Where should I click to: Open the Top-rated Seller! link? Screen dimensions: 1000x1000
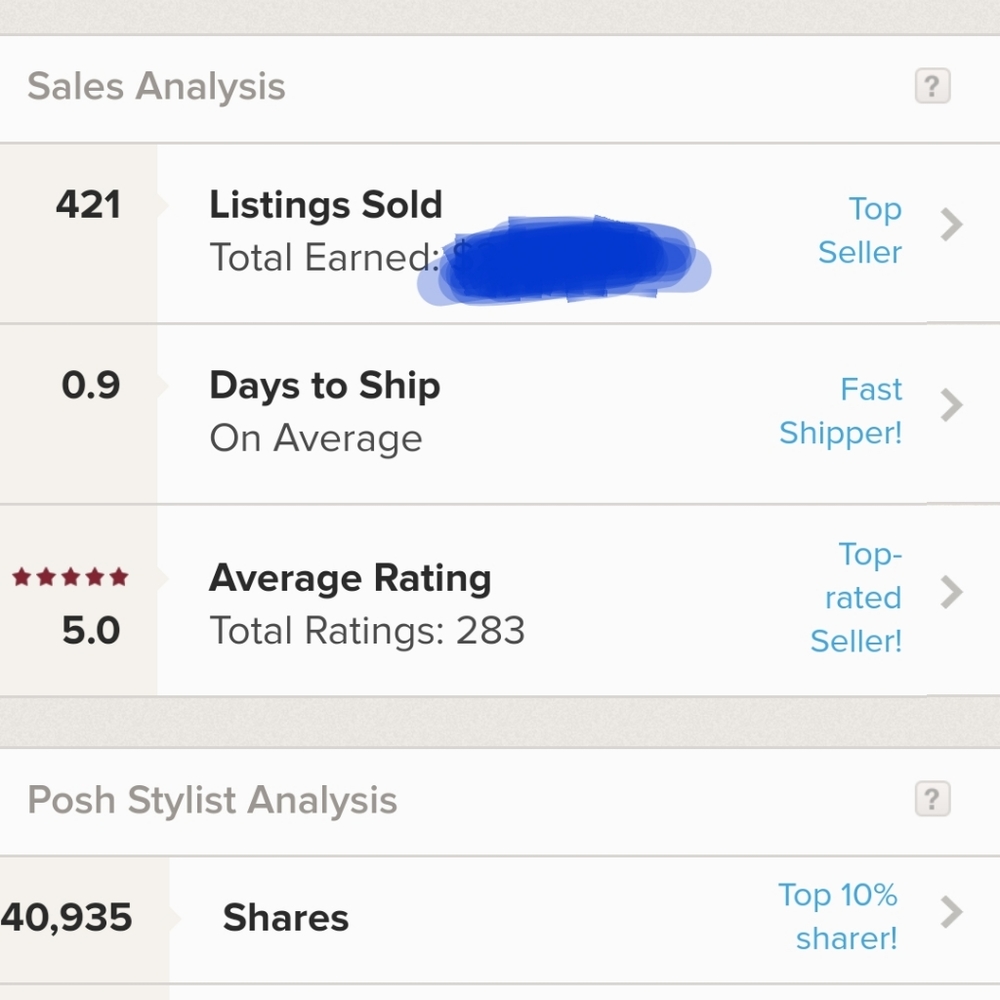coord(856,598)
